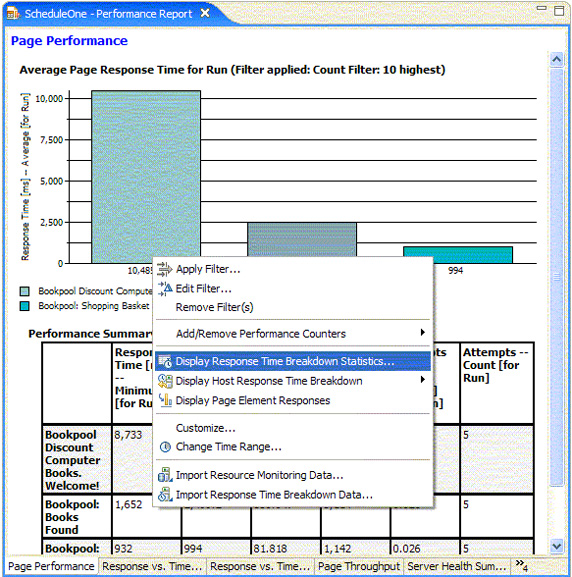Viewport: 572px width, 577px height.
Task: Click the Bookpool: Shopping Basket legend label
Action: [94, 306]
